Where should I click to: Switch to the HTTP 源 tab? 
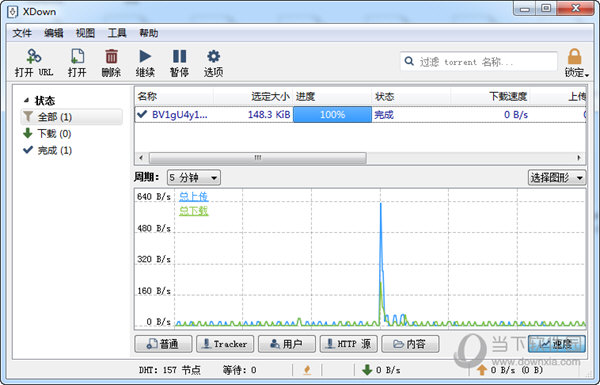click(x=349, y=344)
